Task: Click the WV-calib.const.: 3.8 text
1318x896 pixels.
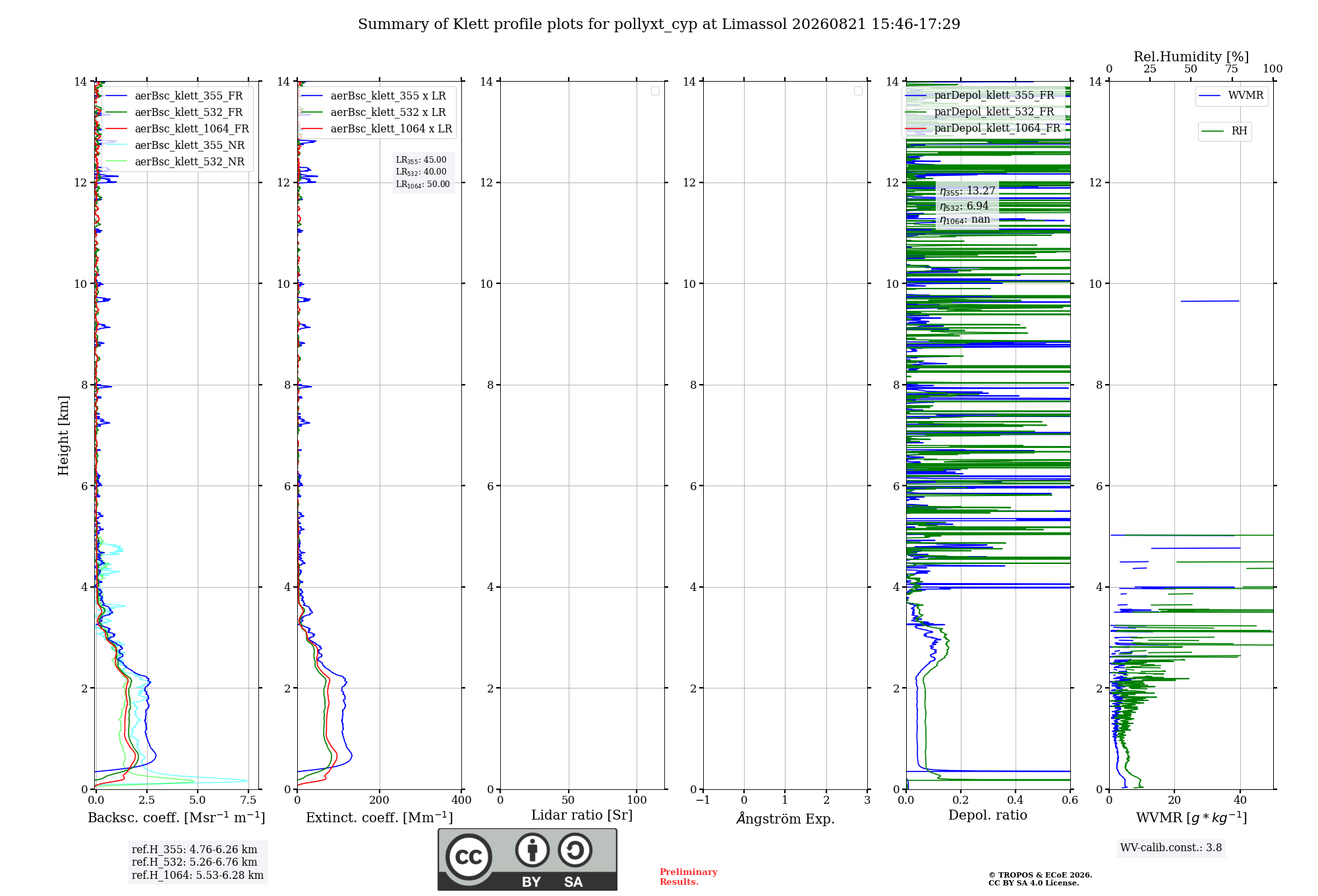Action: pyautogui.click(x=1171, y=848)
